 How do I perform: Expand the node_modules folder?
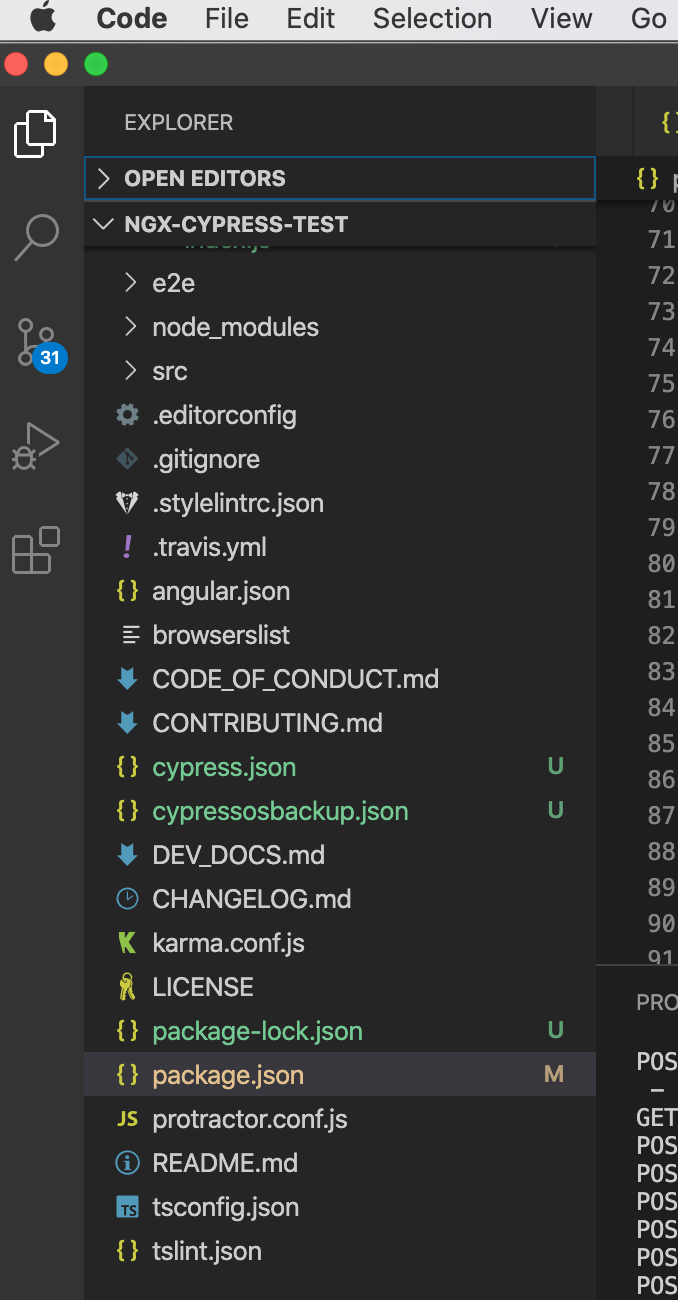click(x=235, y=327)
